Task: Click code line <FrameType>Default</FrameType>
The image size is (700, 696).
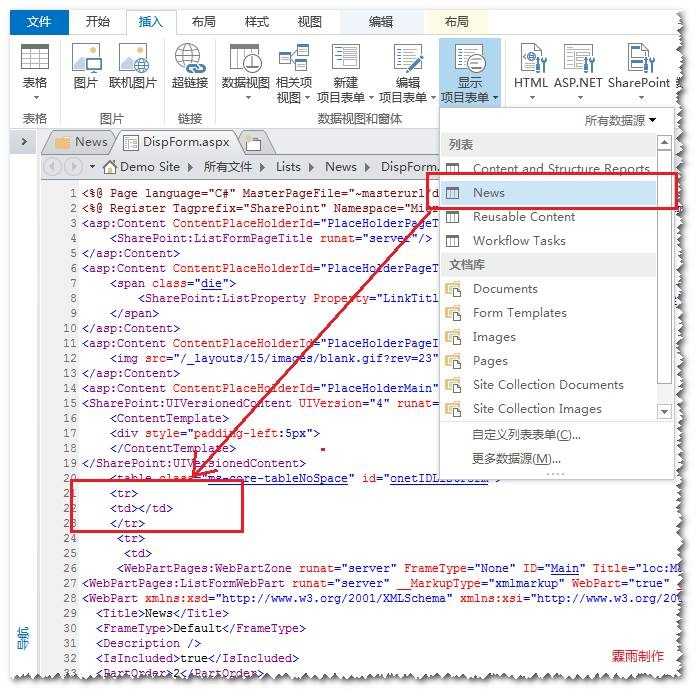Action: 201,629
